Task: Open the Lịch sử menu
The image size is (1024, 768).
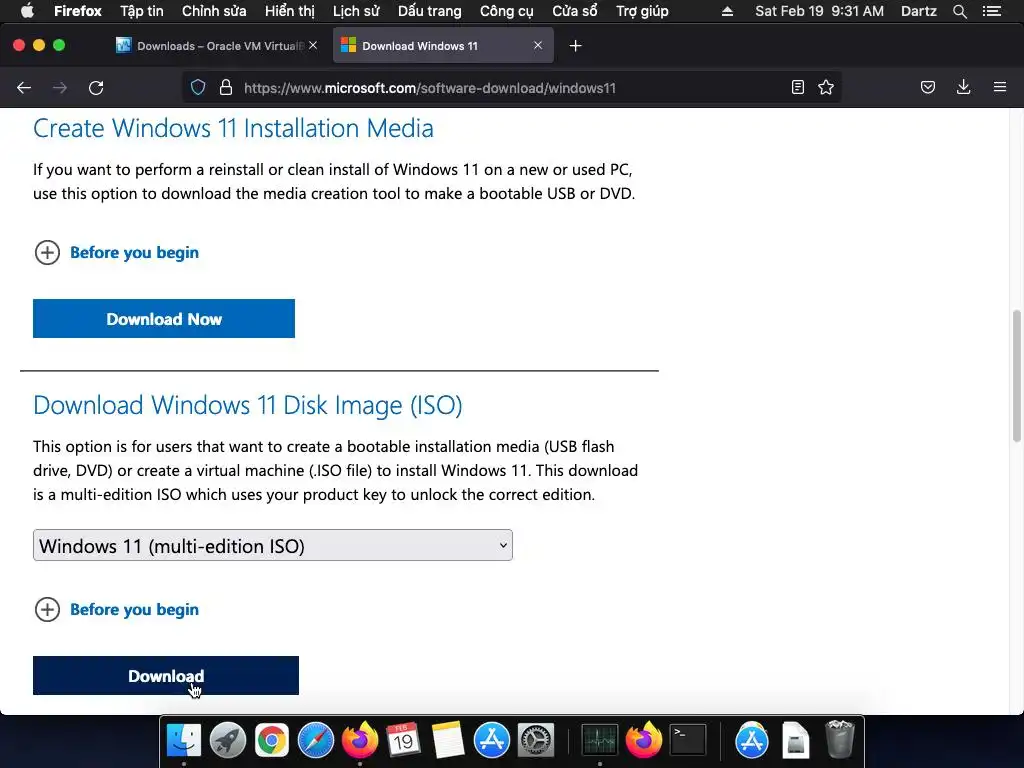Action: tap(356, 11)
